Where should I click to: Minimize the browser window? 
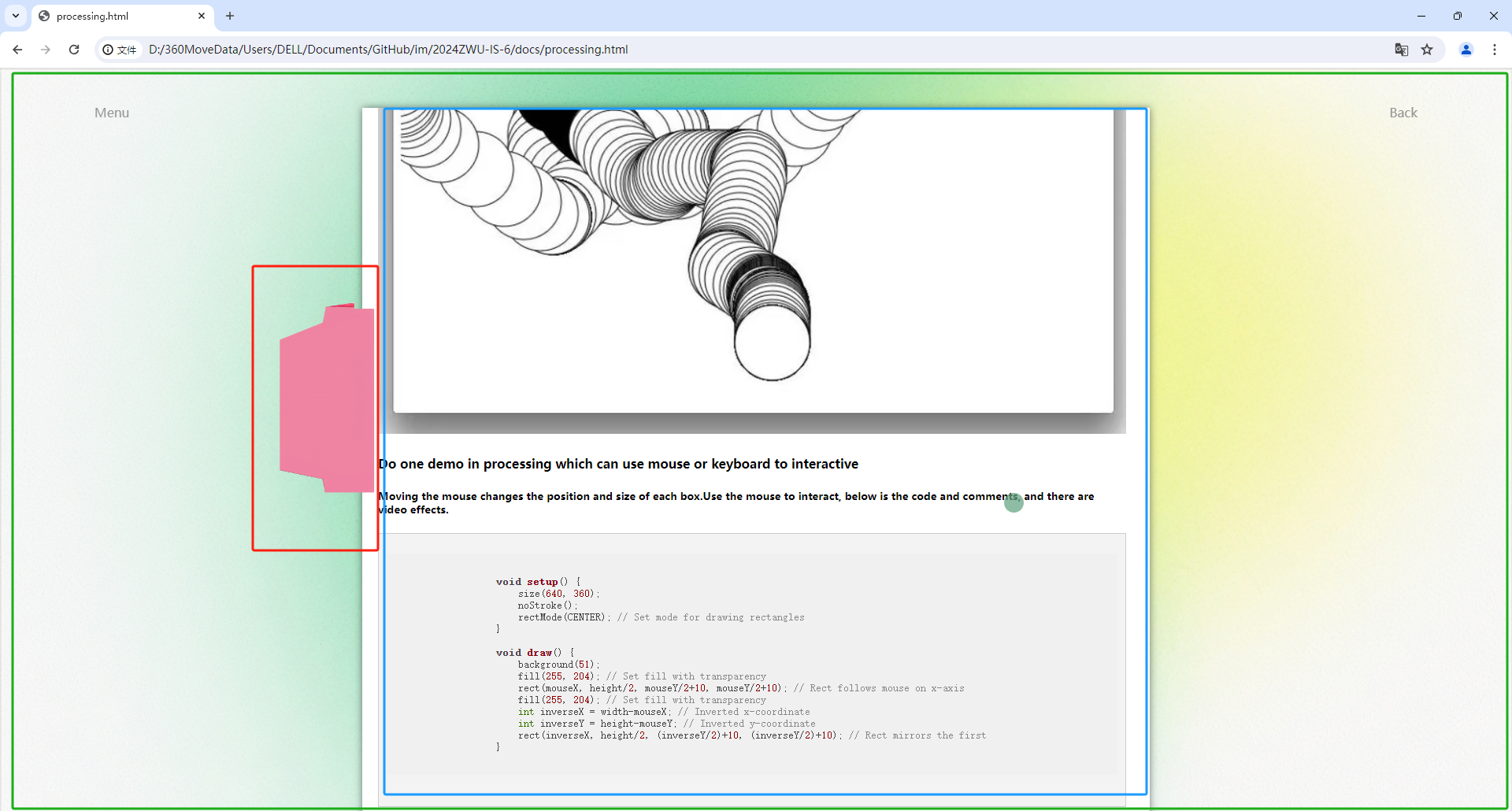click(1421, 16)
